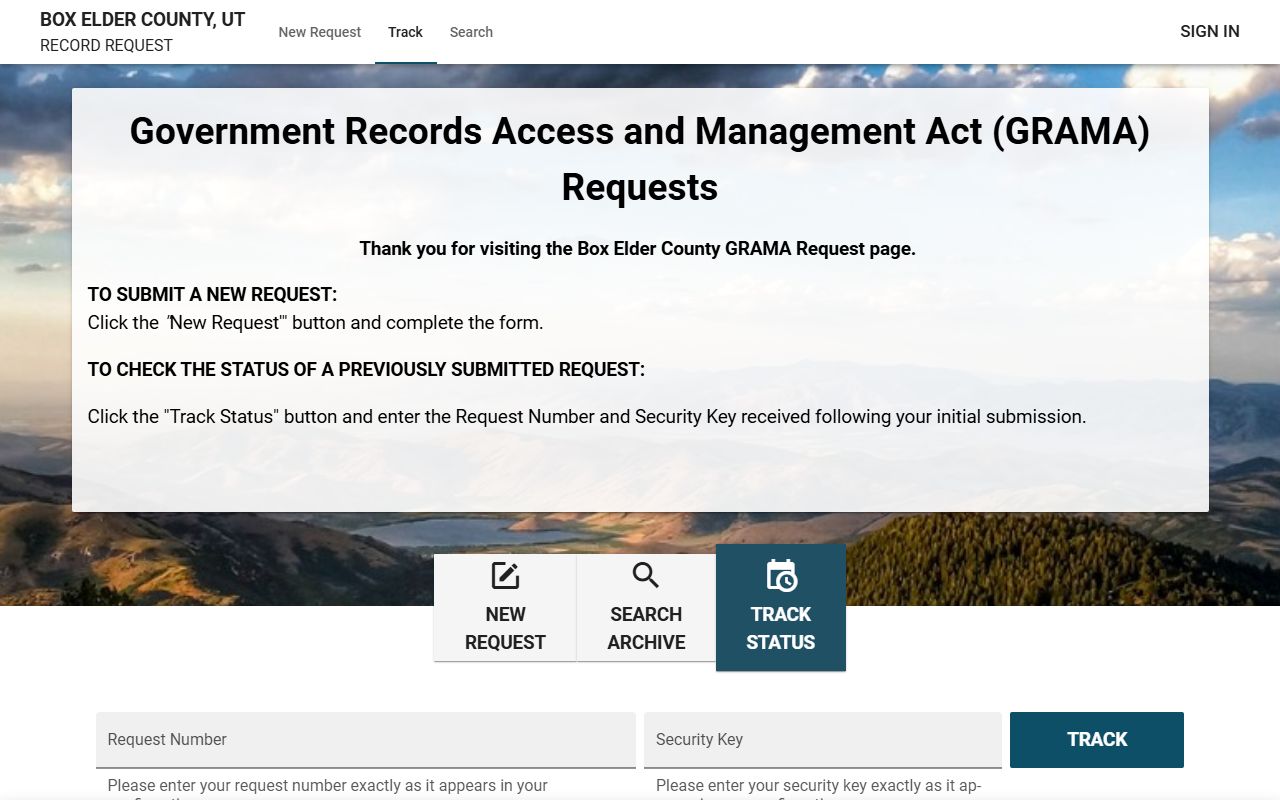Click the Search Archive magnifier icon

pos(646,575)
